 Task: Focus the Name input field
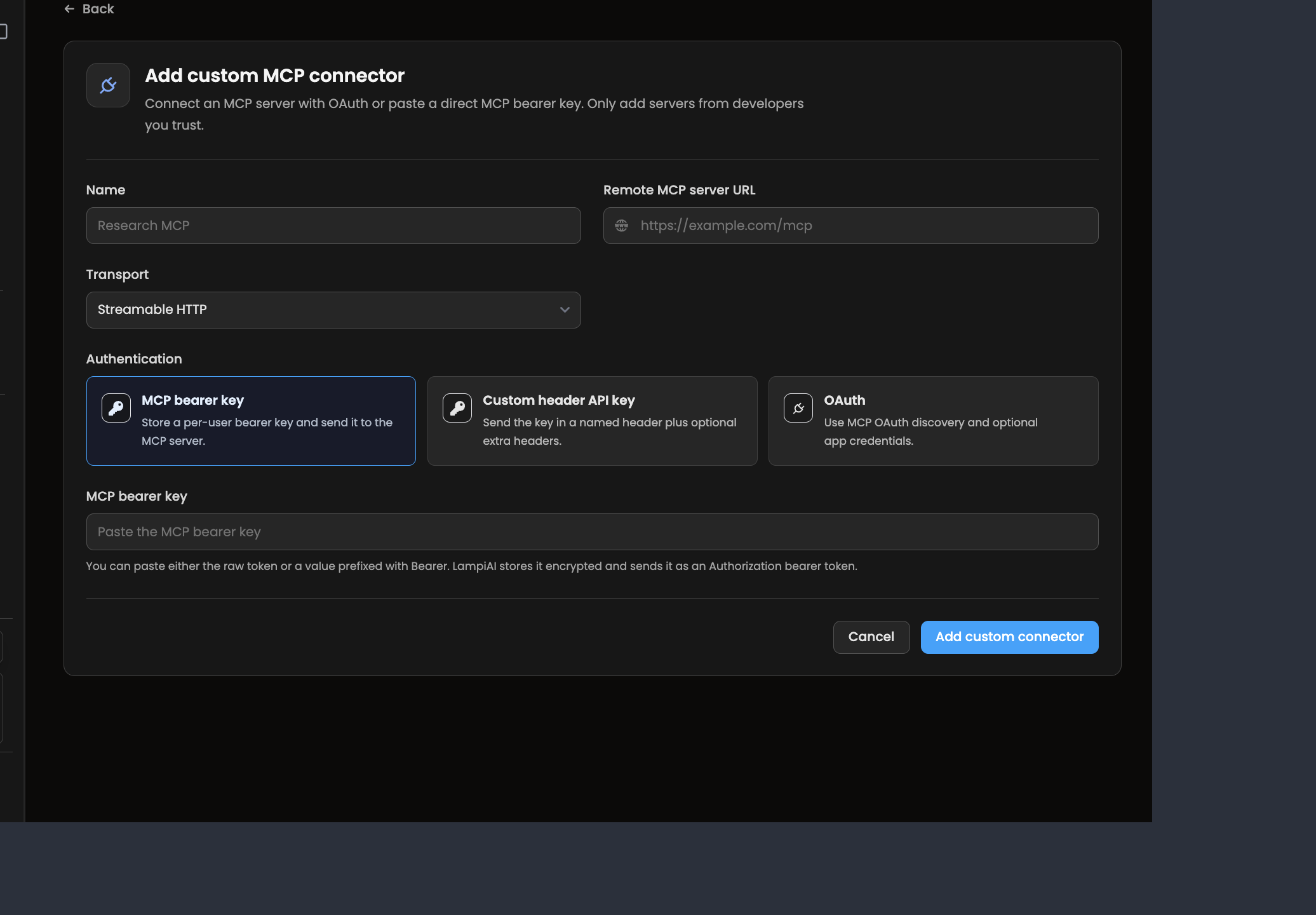coord(333,226)
